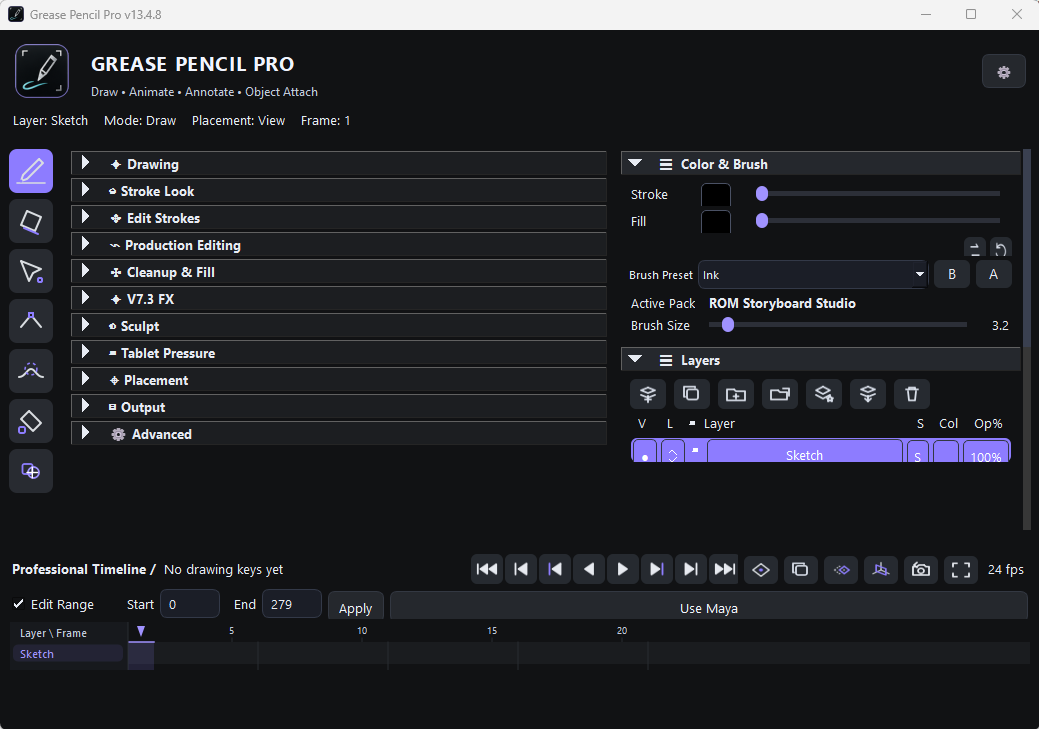Play animation in reverse
The width and height of the screenshot is (1039, 729).
click(x=588, y=569)
